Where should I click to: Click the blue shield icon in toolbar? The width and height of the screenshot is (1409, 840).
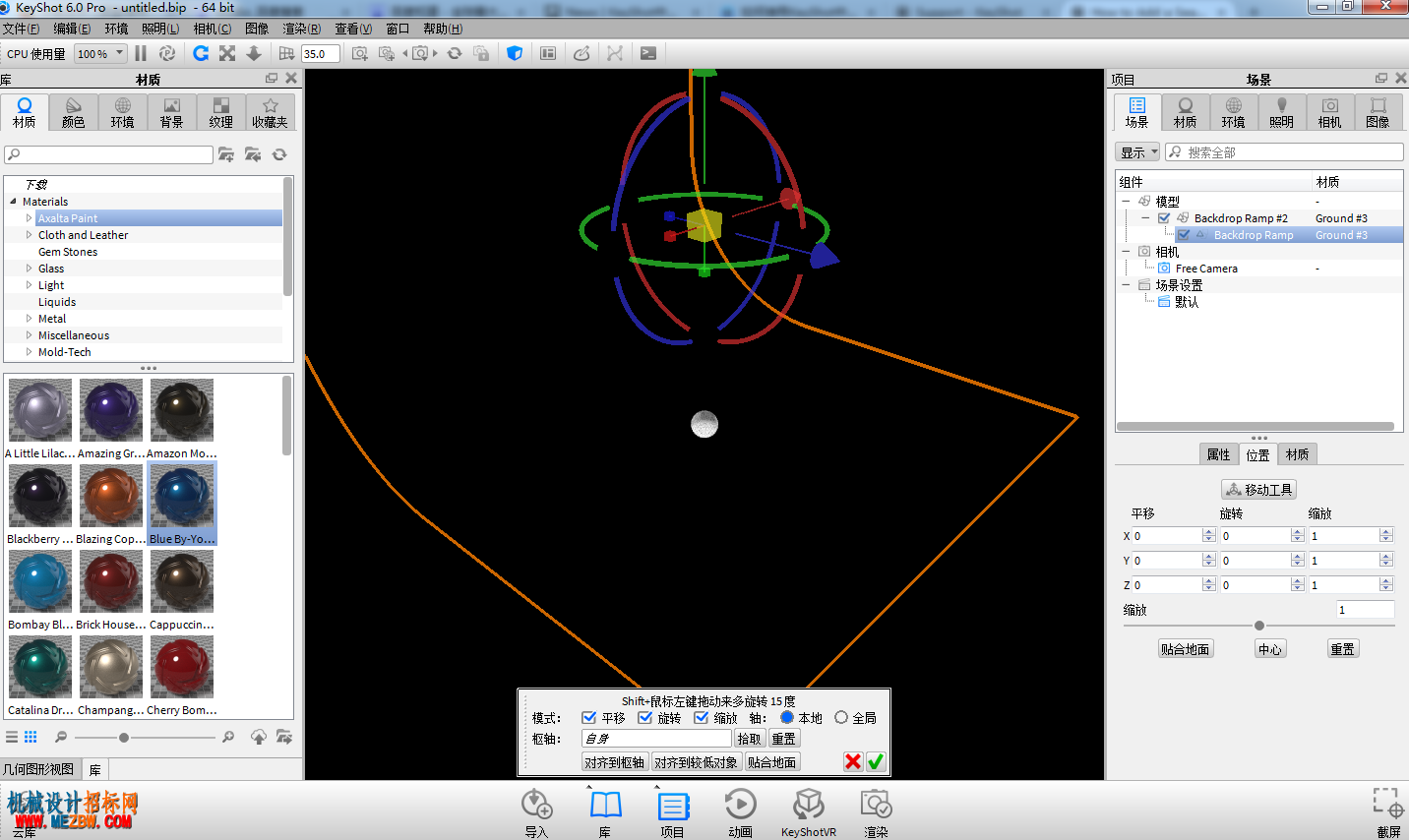click(x=515, y=53)
